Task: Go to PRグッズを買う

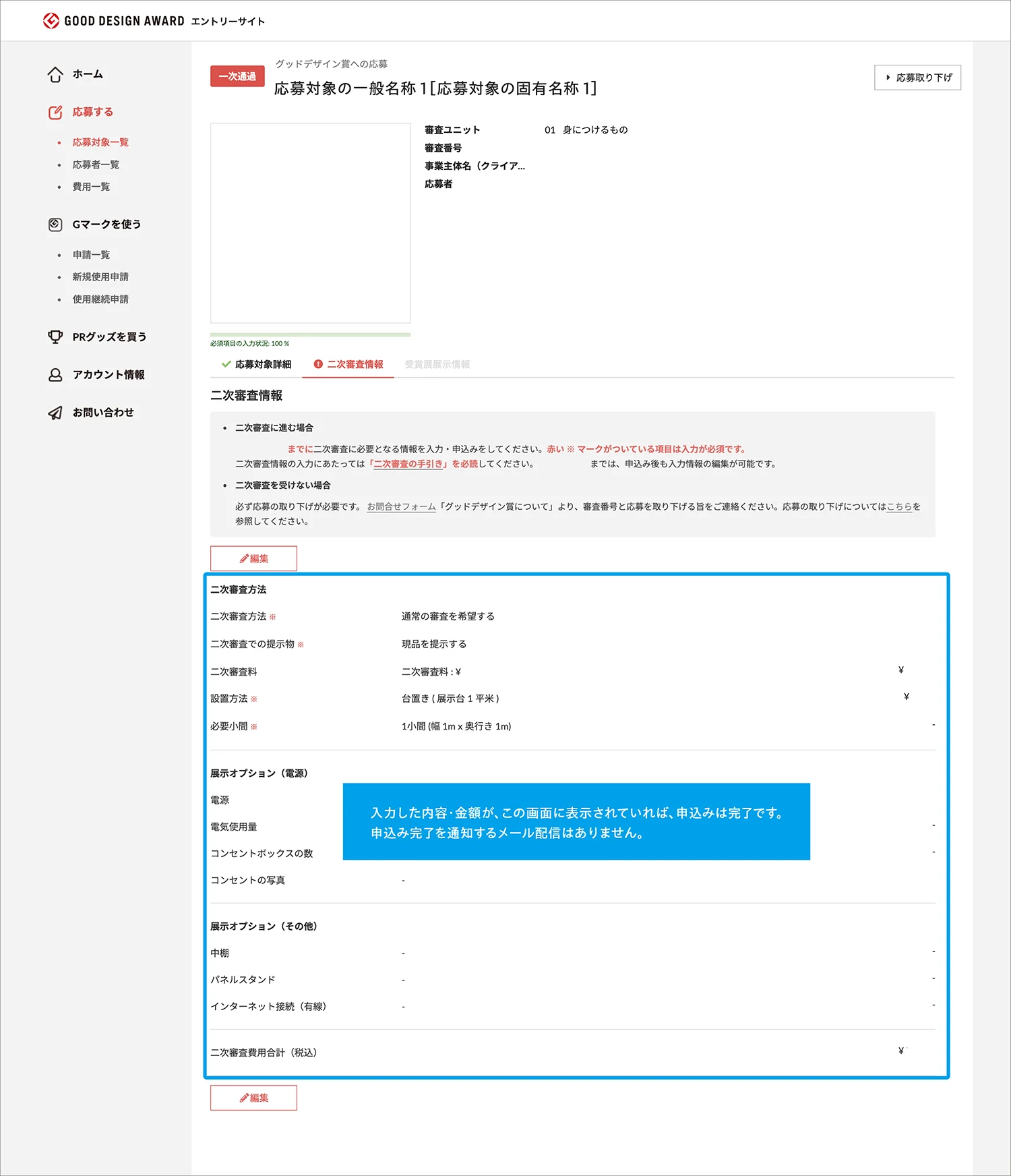Action: 109,336
